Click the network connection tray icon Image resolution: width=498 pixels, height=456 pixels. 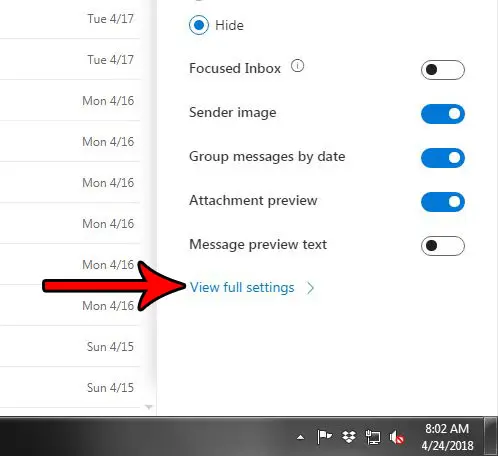pos(373,437)
